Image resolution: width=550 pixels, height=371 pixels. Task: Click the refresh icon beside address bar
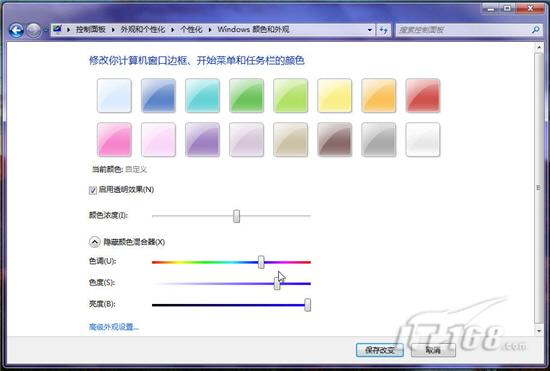[x=383, y=30]
